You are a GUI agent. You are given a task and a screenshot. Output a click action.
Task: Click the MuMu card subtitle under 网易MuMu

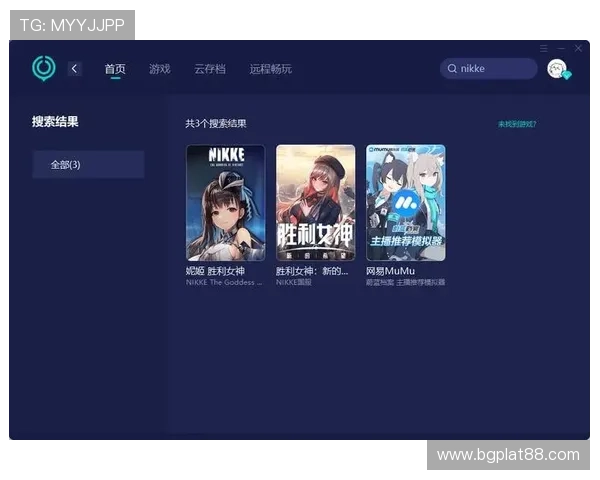pyautogui.click(x=405, y=282)
